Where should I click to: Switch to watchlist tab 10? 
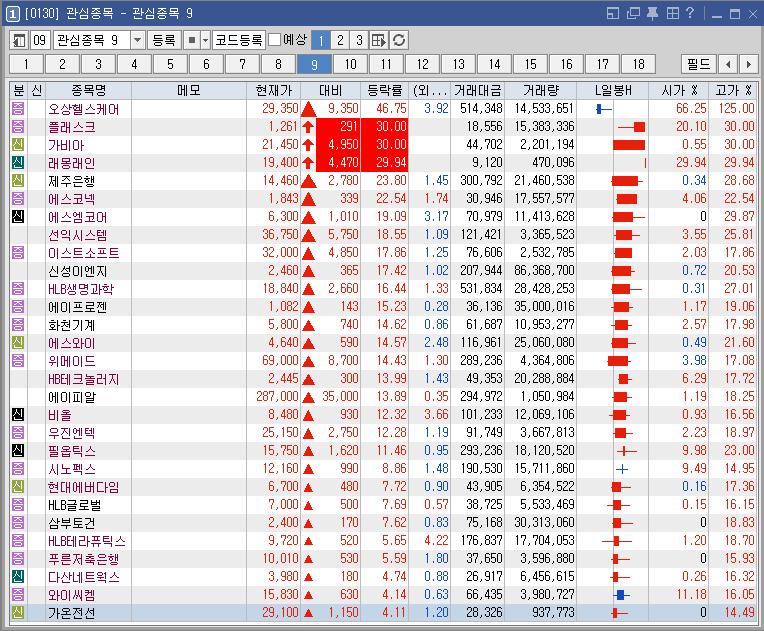tap(350, 64)
